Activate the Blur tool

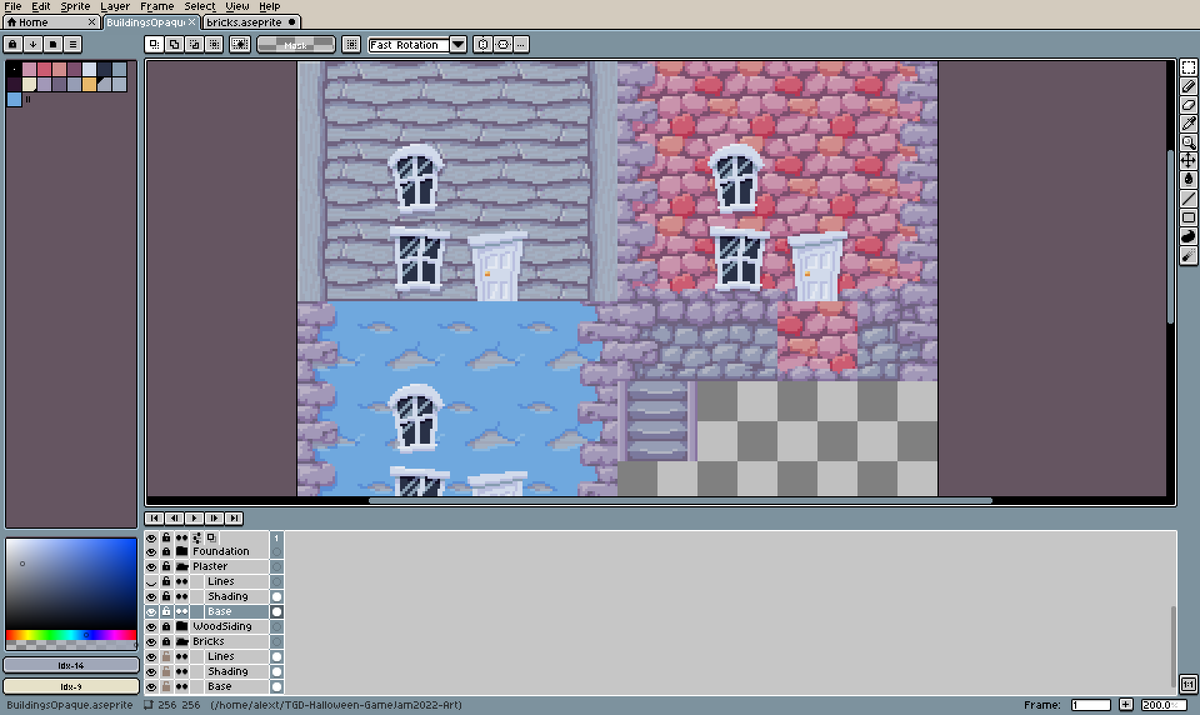click(1189, 237)
